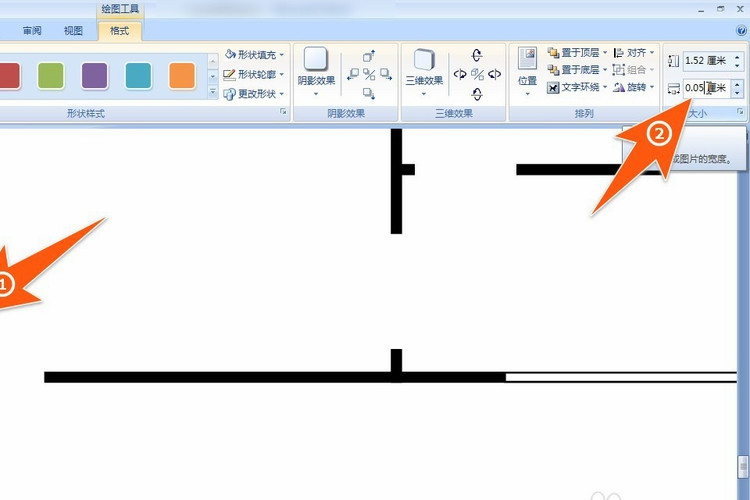Tilt 3D effect left icon

point(460,74)
